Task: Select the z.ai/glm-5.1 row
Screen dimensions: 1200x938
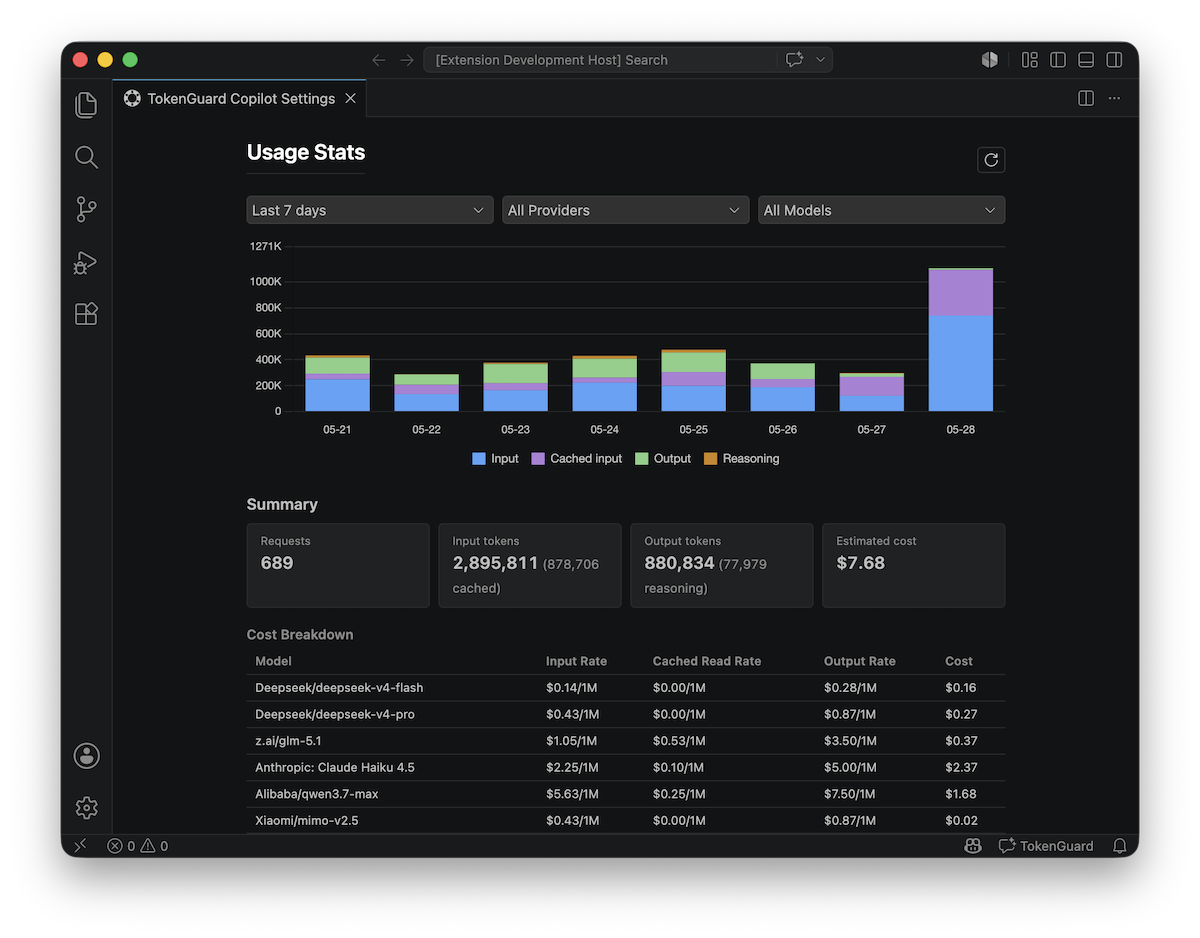Action: [x=626, y=741]
